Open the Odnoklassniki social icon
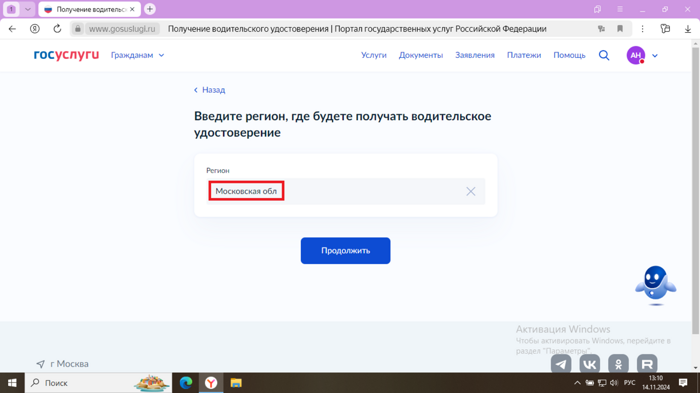 tap(618, 364)
